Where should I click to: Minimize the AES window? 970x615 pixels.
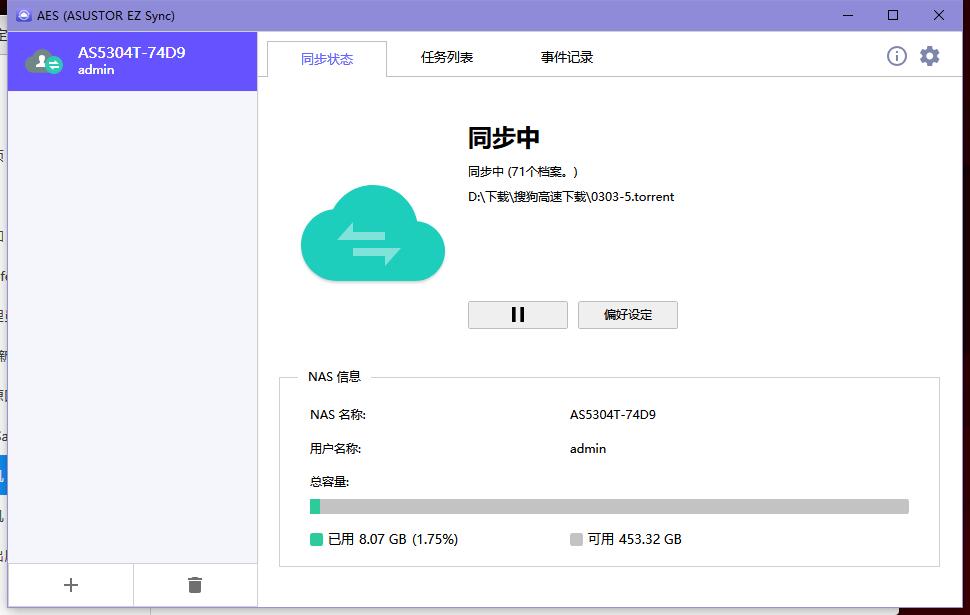tap(848, 15)
